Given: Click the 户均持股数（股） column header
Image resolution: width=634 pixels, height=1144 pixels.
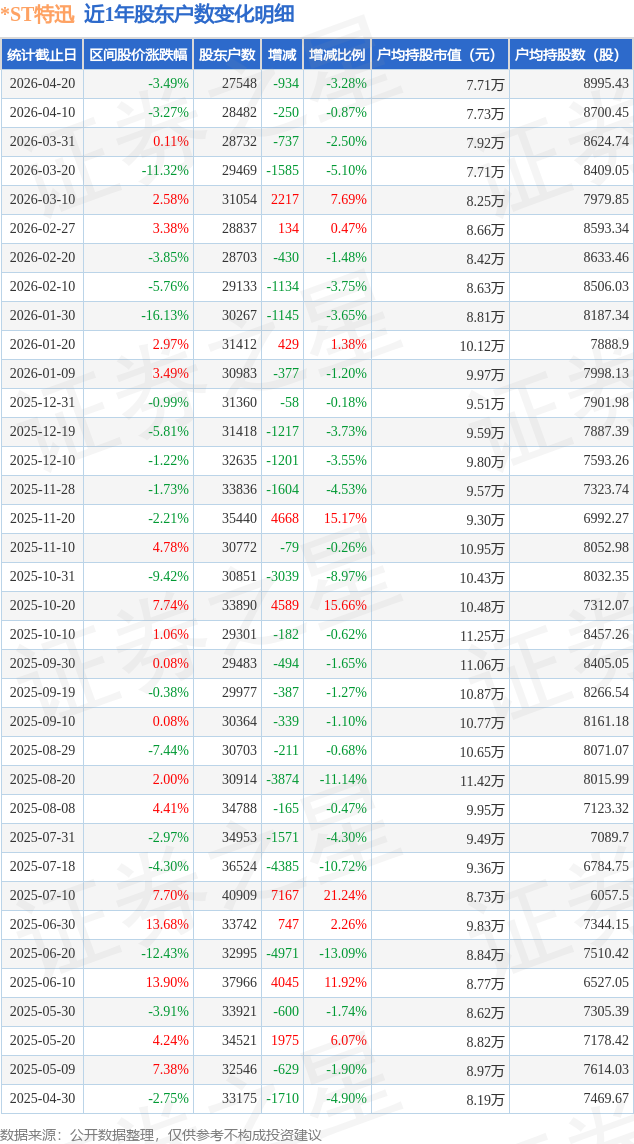Looking at the screenshot, I should coord(571,55).
